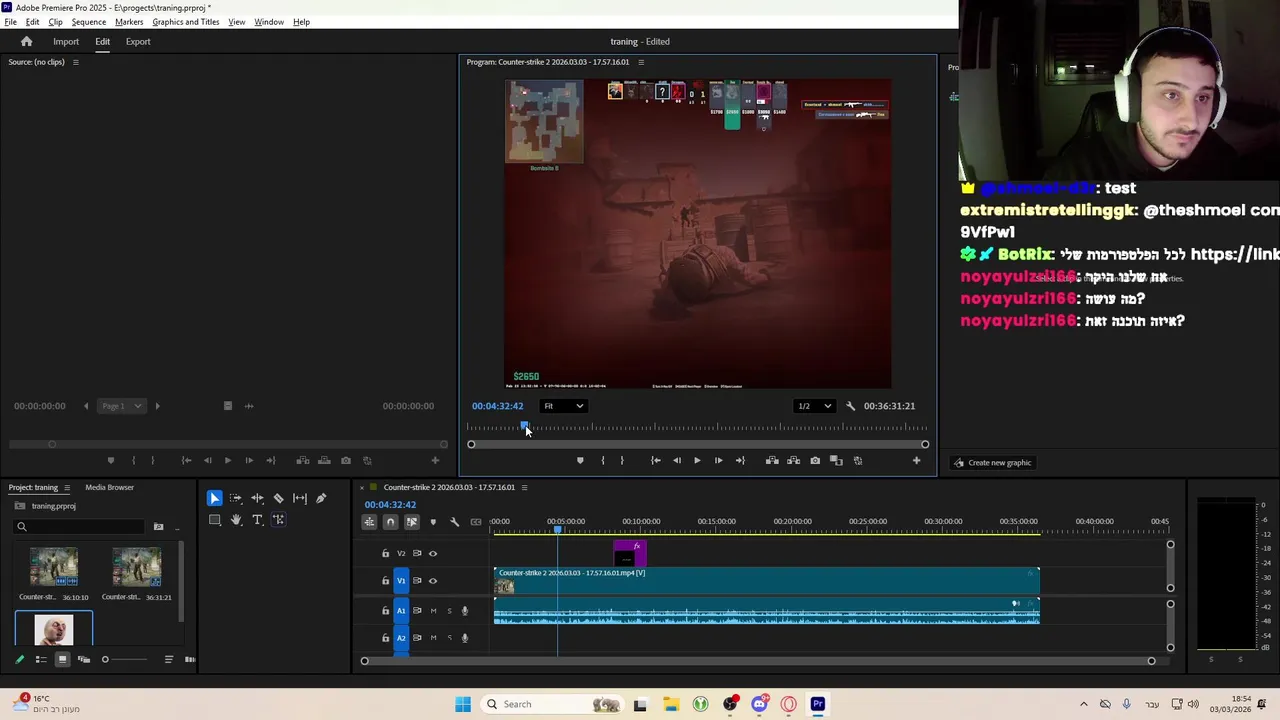Adjust Project panel thumbnail zoom slider
Screen dimensions: 1280x720
coord(124,659)
